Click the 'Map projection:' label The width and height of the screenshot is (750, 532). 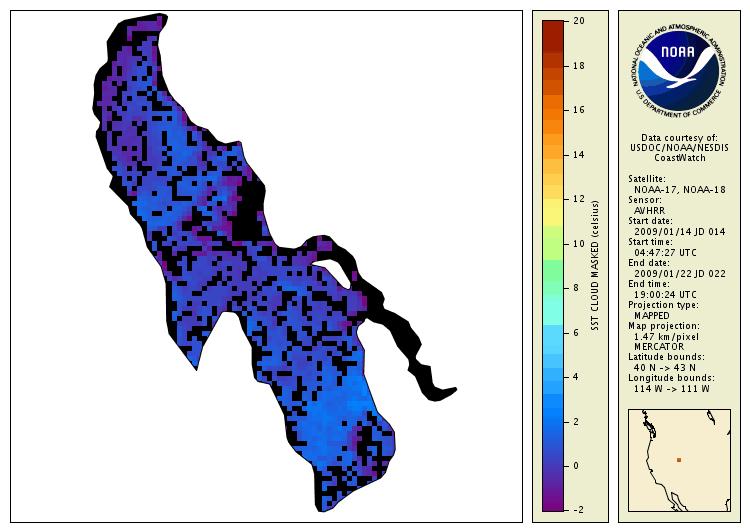tap(663, 326)
